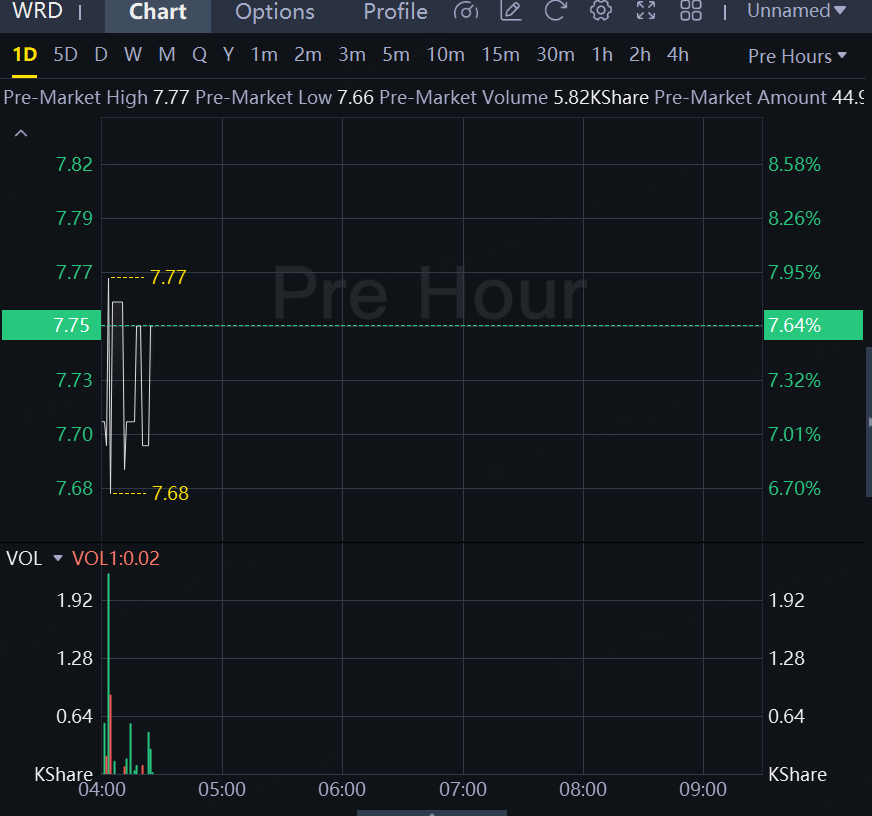
Task: Switch to the Y yearly interval
Action: [228, 55]
